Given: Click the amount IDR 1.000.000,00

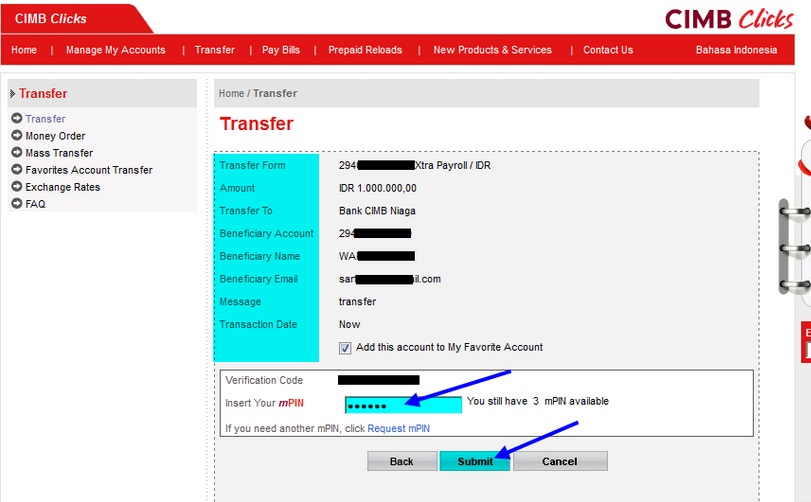Looking at the screenshot, I should click(x=378, y=188).
